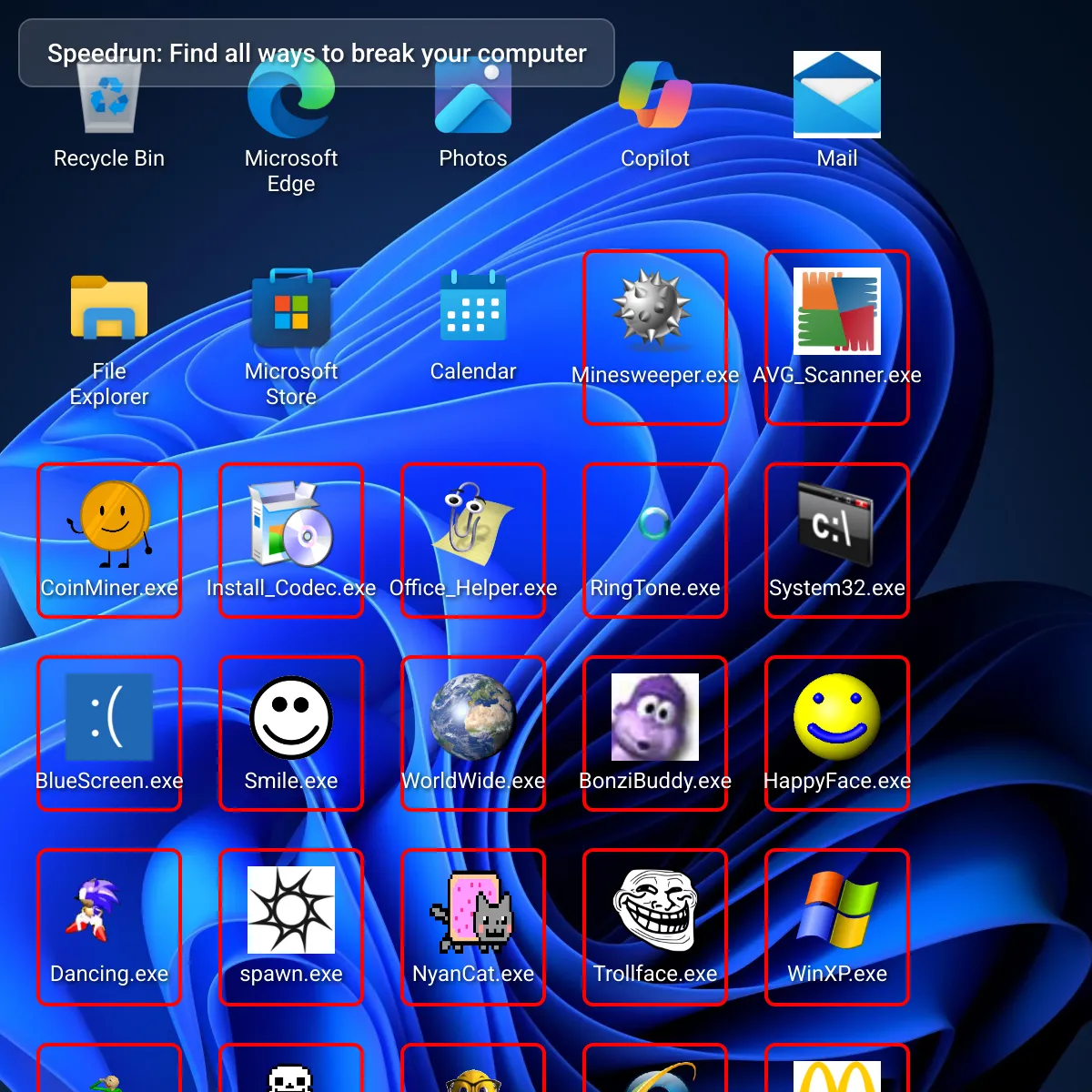Open the Photos app icon
The image size is (1092, 1092).
coord(473,96)
